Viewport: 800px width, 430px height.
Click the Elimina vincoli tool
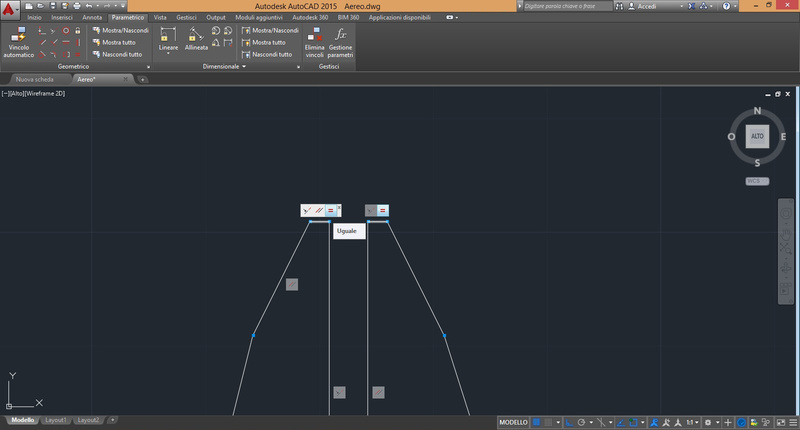click(314, 42)
